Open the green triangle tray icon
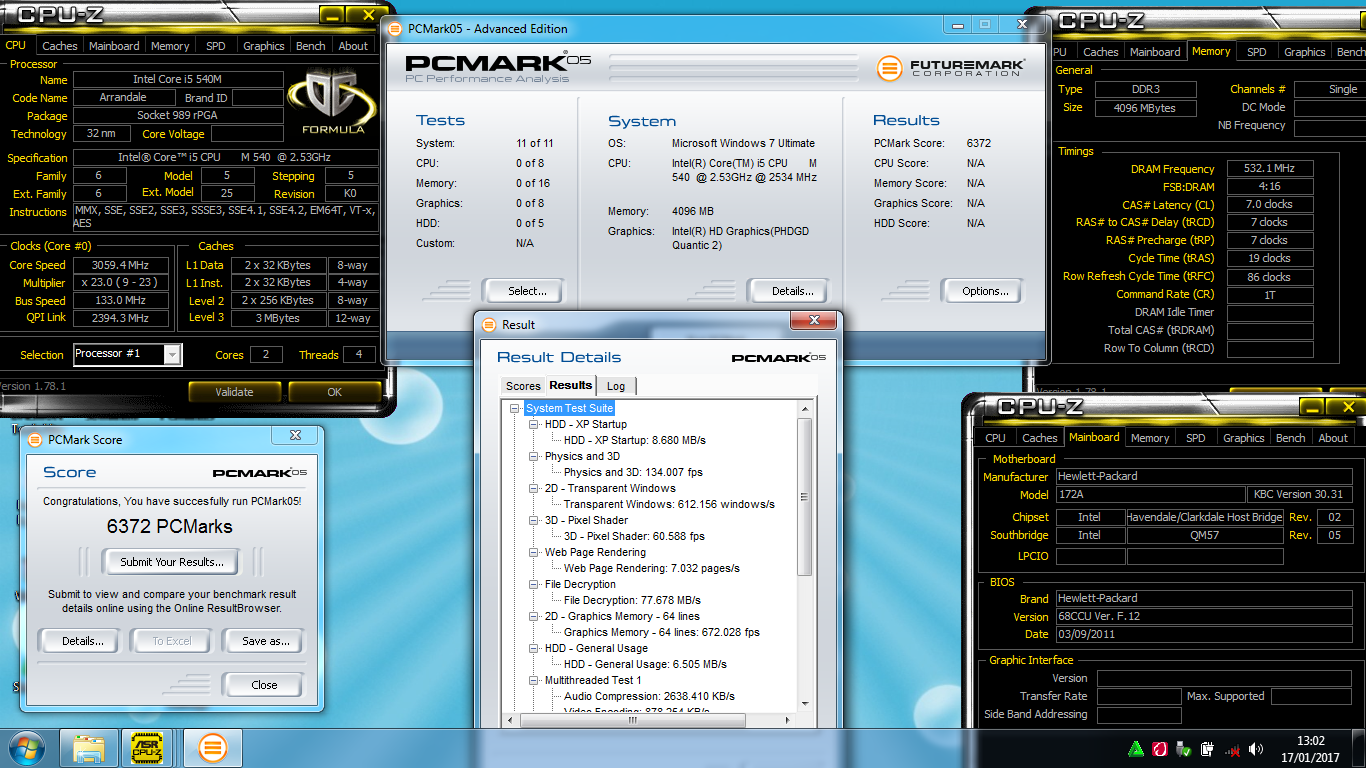This screenshot has height=768, width=1366. [1136, 748]
